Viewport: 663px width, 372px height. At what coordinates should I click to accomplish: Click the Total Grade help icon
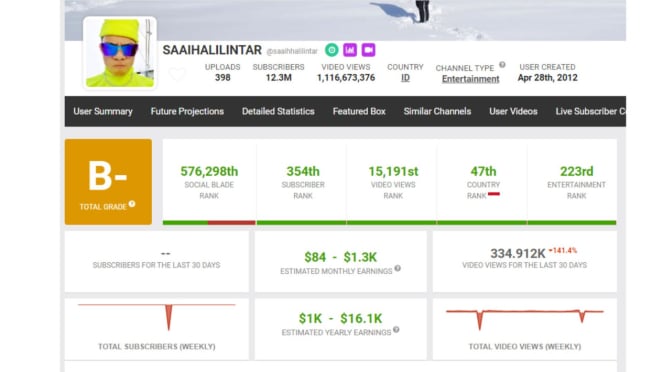tap(132, 204)
